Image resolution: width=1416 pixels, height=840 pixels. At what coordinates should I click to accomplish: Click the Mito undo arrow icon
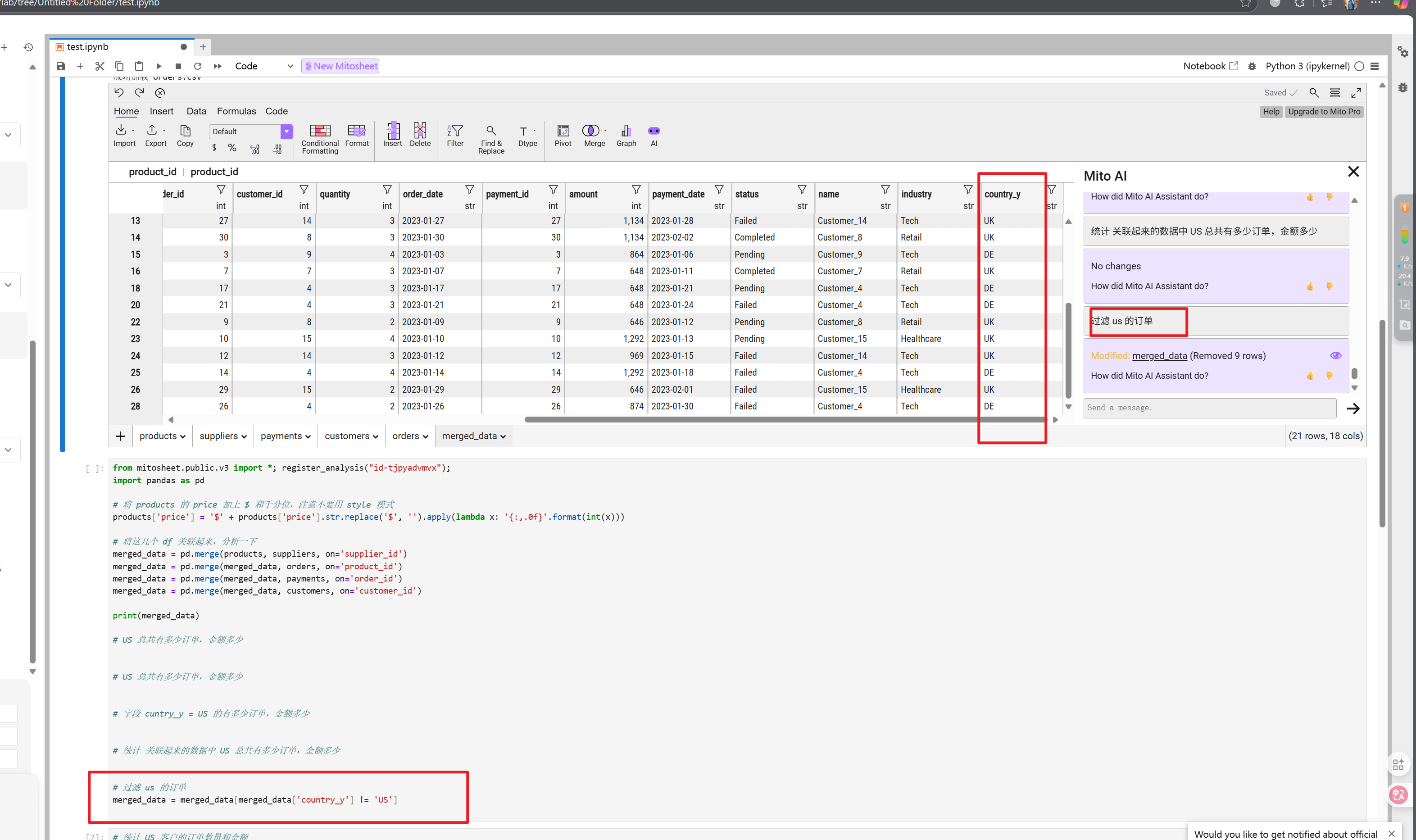coord(119,92)
